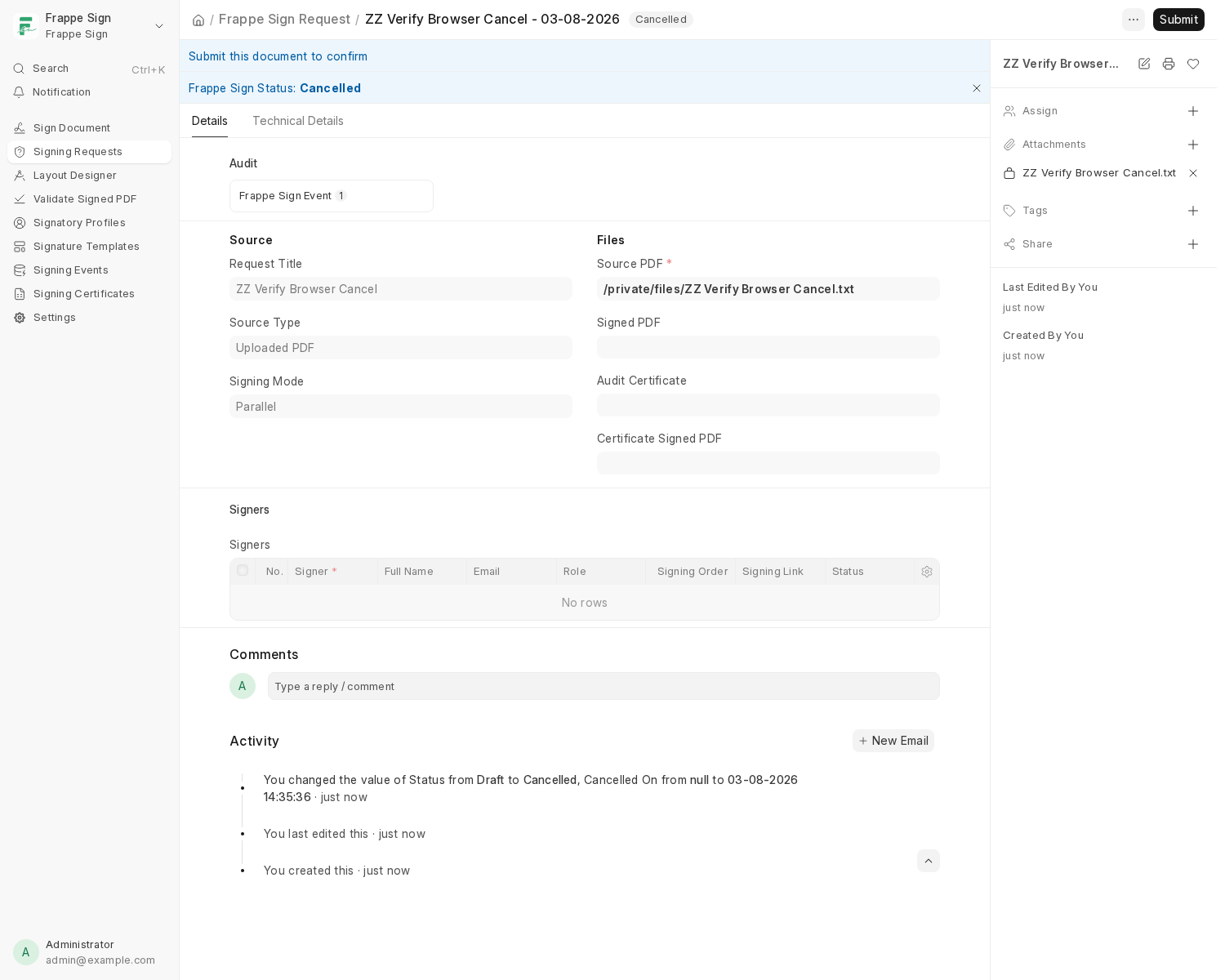Screen dimensions: 1225x980
Task: Remove the ZZ Verify Browser Cancel.txt attachment
Action: click(x=1193, y=173)
